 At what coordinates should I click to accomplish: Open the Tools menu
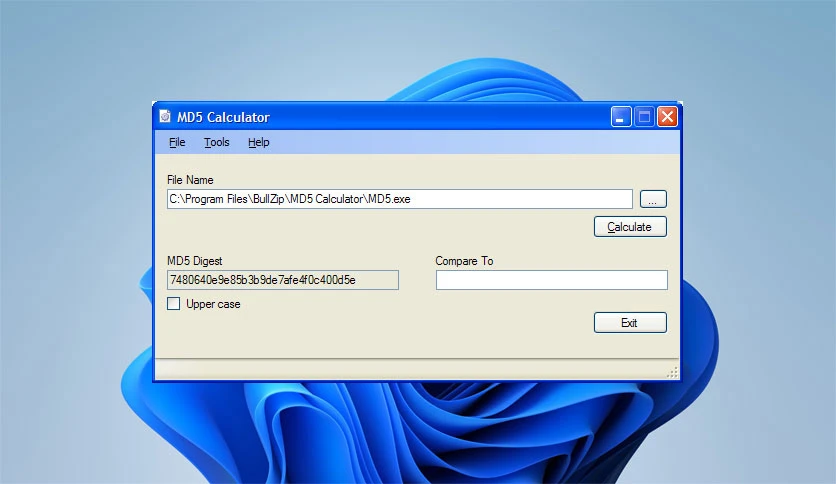(216, 142)
